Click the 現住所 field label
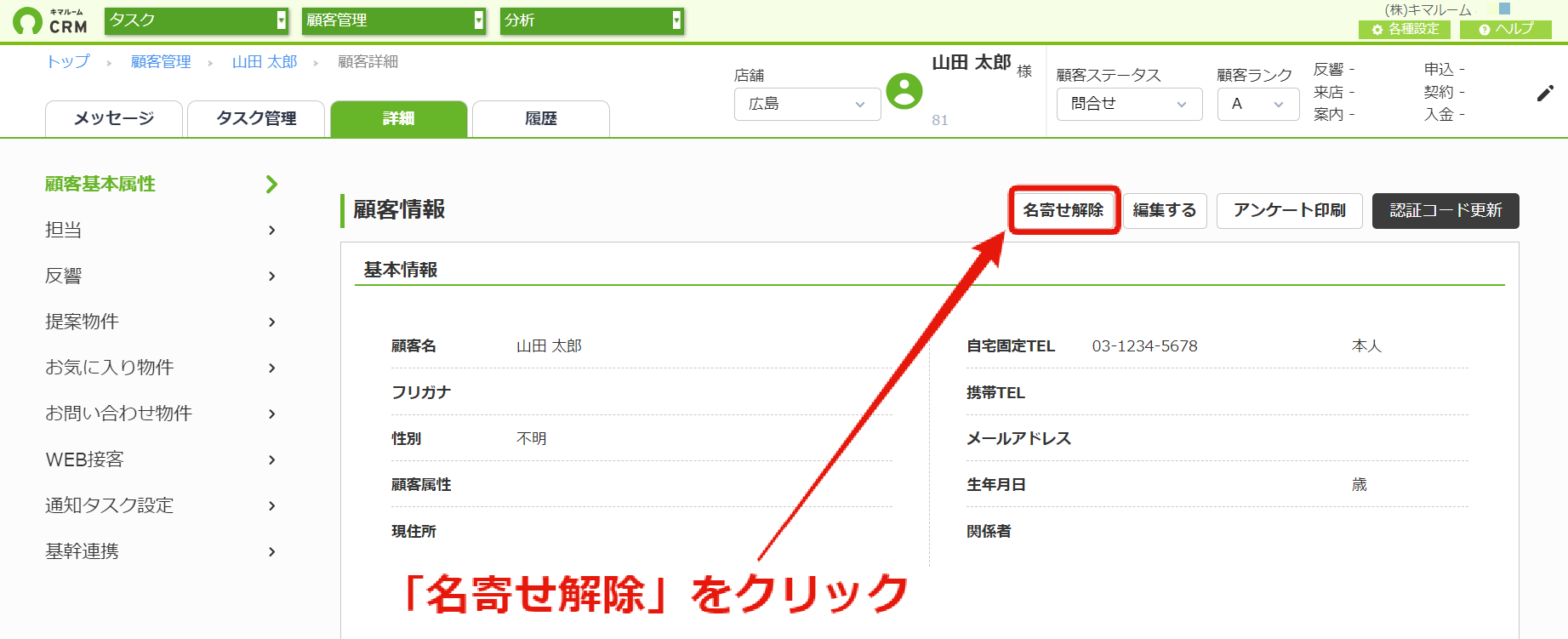 [x=413, y=531]
